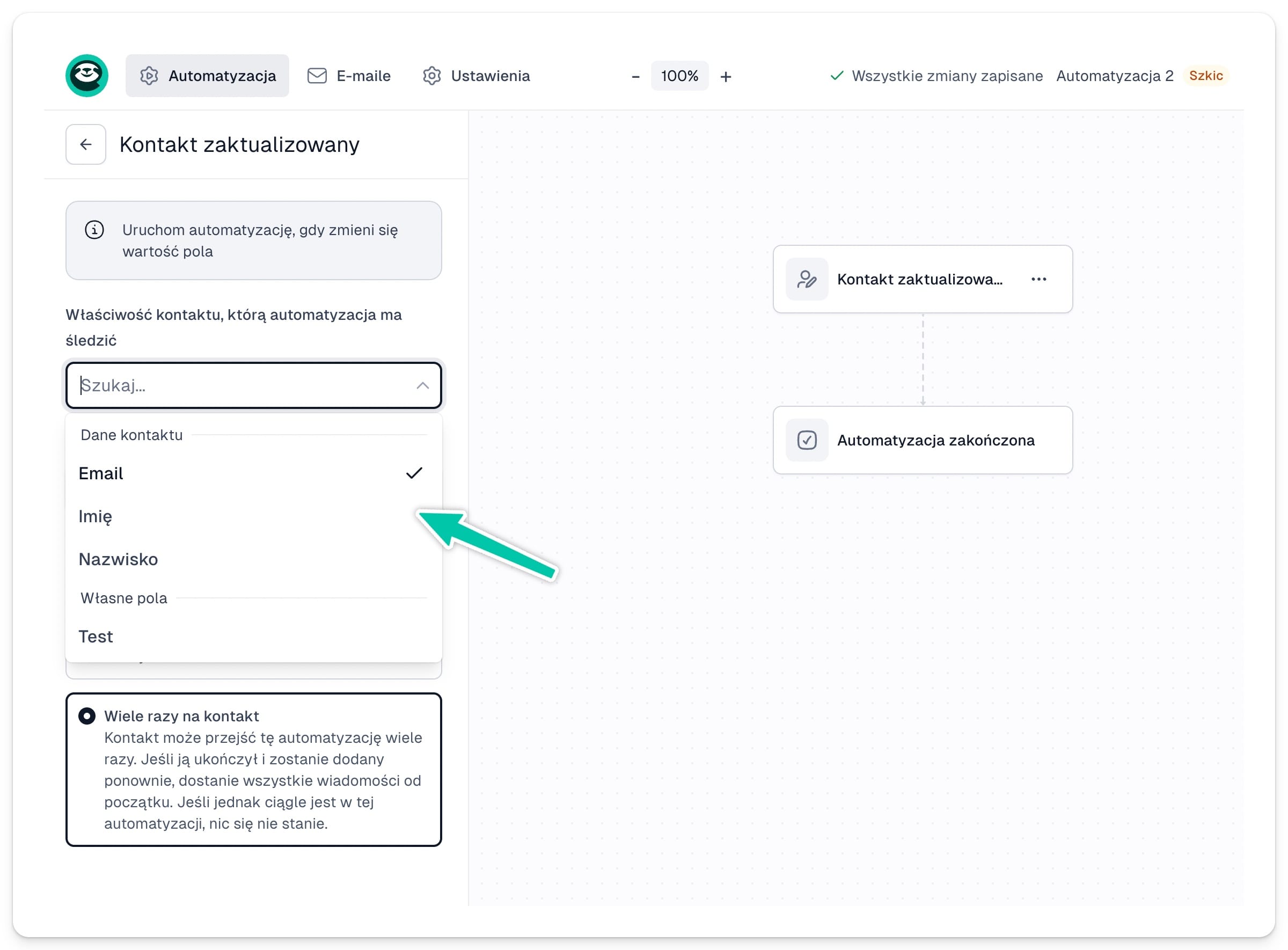1288x950 pixels.
Task: Click the Szkic status badge
Action: click(1206, 76)
